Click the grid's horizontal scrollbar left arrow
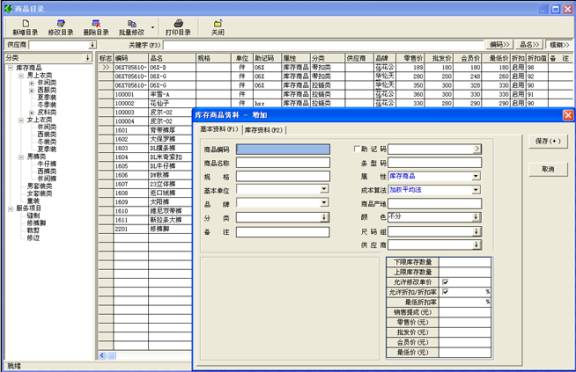 [x=102, y=355]
